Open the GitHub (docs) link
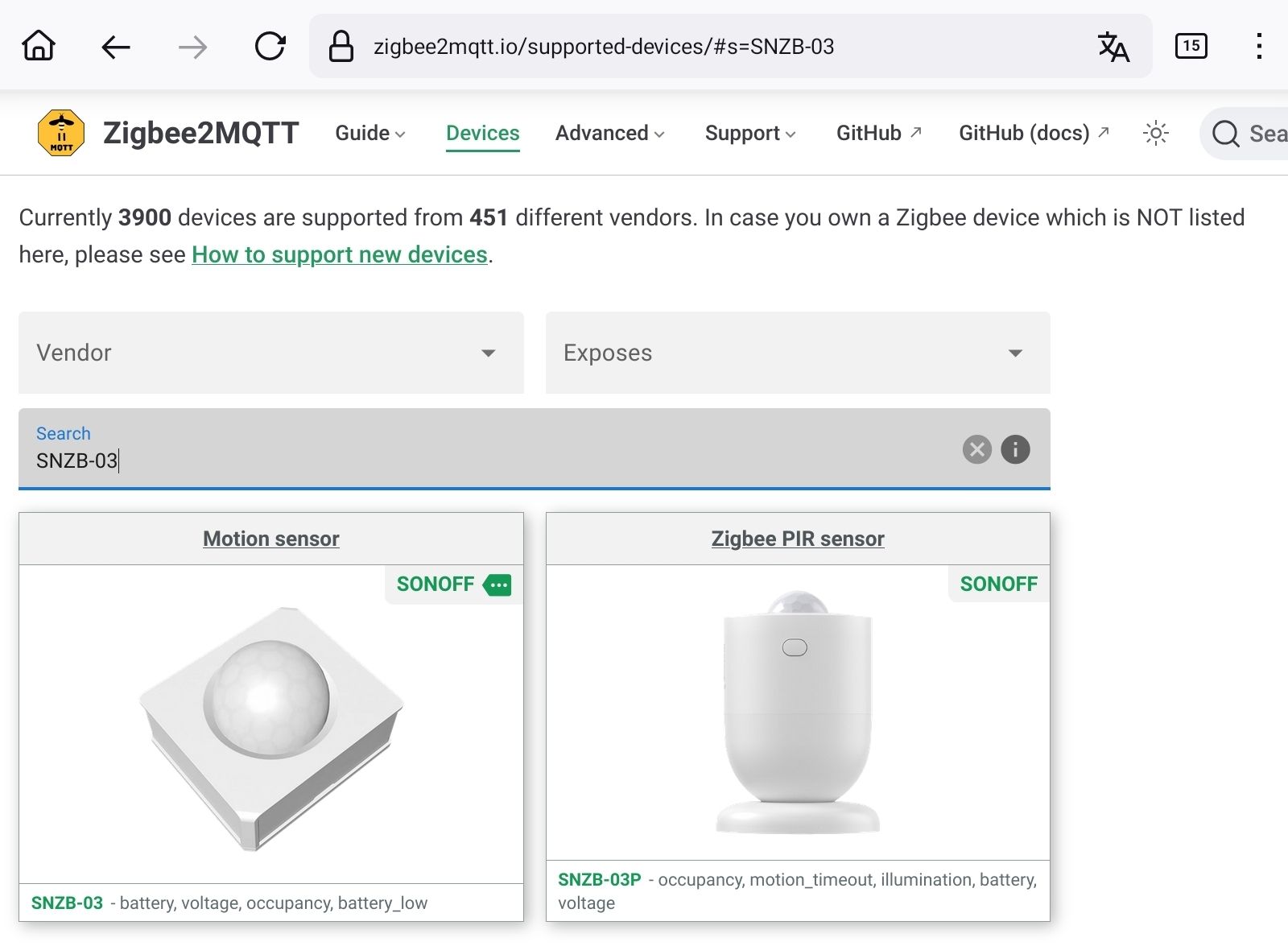The width and height of the screenshot is (1288, 946). [x=1034, y=133]
